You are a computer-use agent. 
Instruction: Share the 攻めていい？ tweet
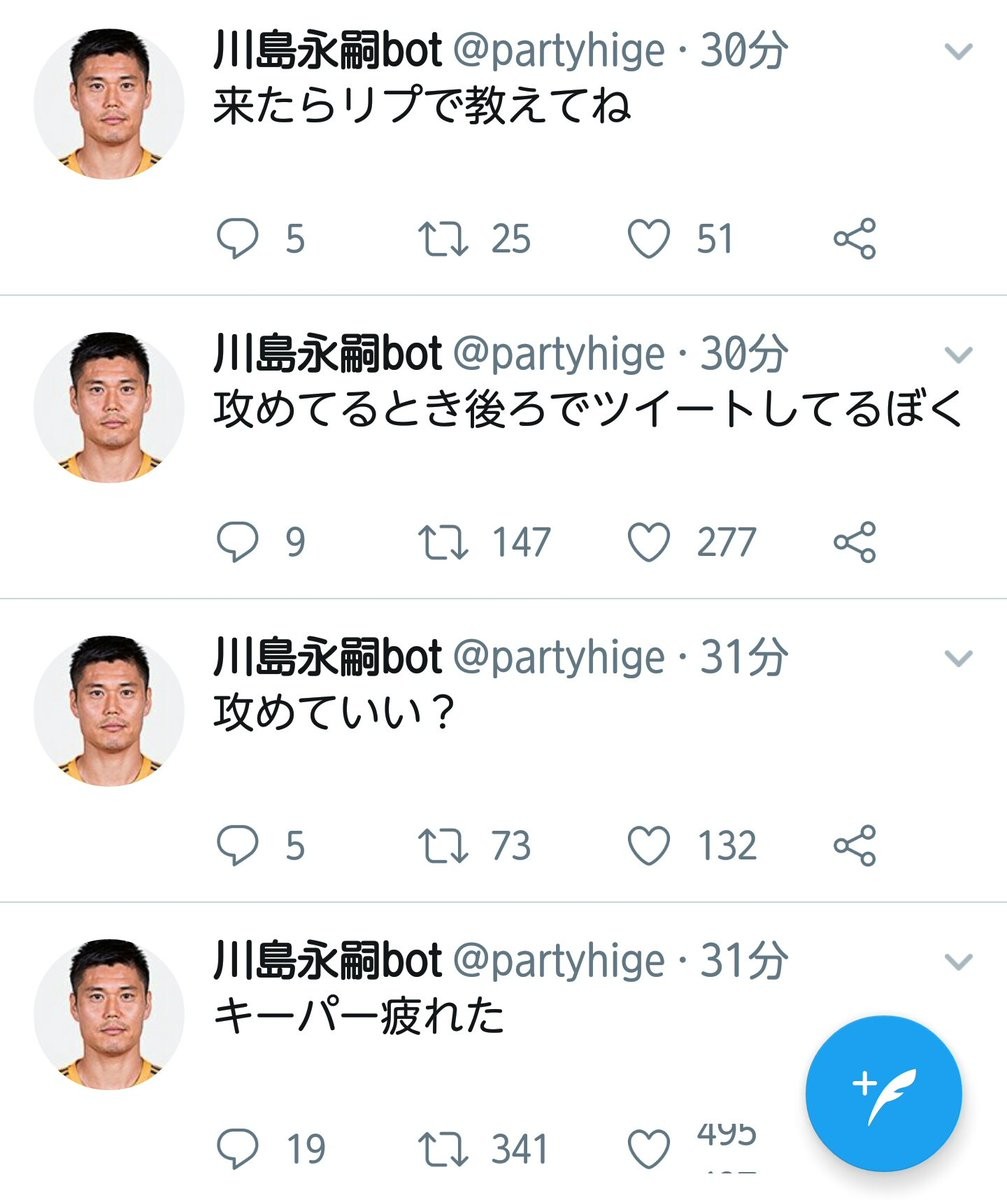pos(855,846)
